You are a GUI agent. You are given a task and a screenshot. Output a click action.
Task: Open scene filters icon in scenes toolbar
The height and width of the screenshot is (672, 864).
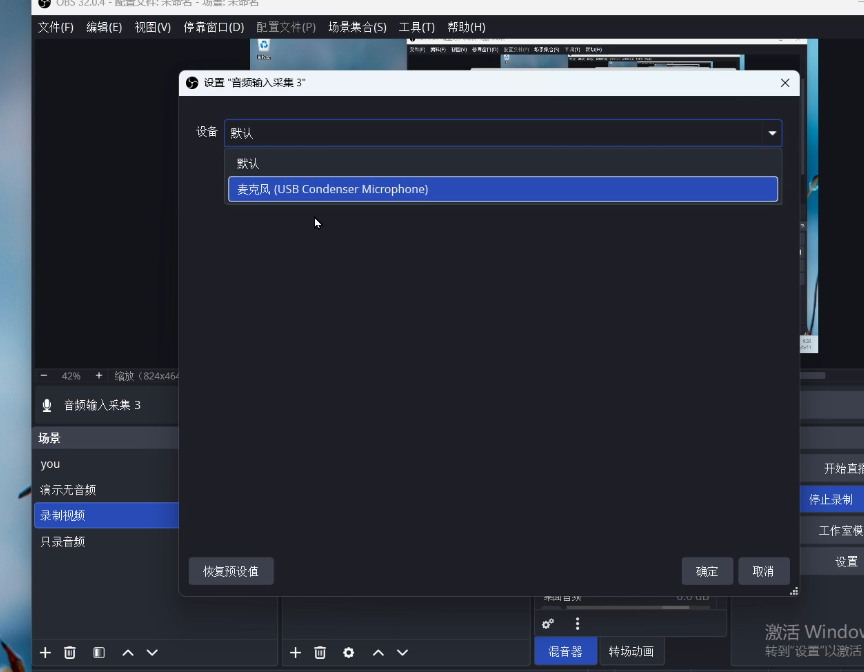tap(99, 653)
